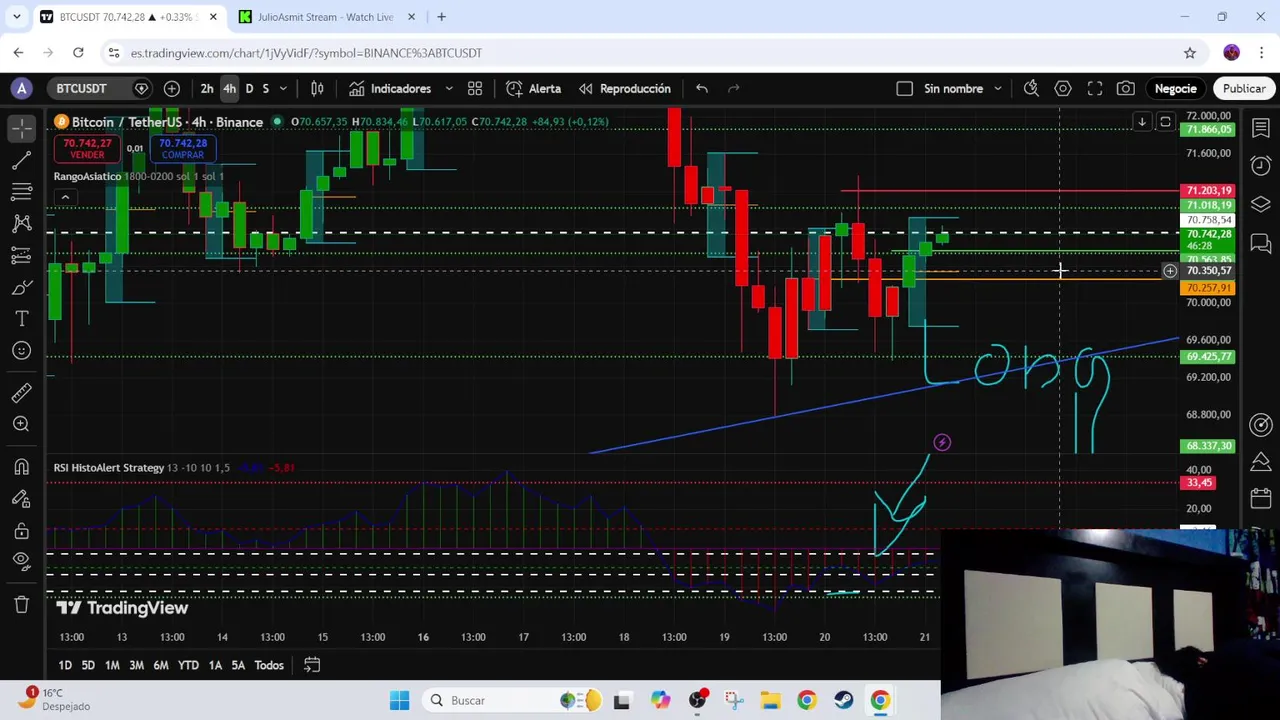Open the candlestick chart type selector

[x=317, y=89]
